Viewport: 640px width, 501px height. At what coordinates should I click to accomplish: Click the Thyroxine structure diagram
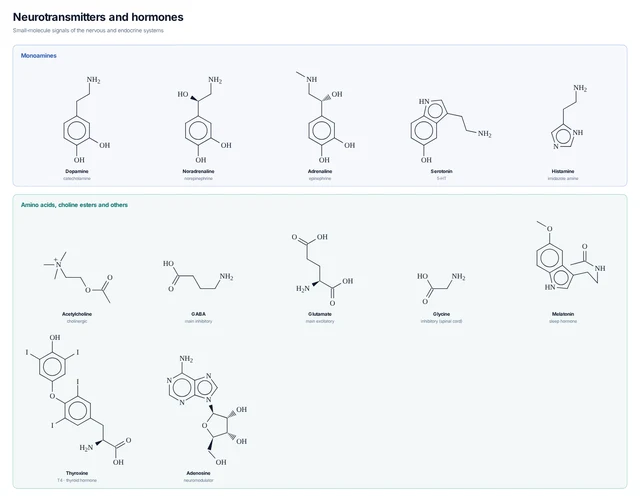point(79,400)
